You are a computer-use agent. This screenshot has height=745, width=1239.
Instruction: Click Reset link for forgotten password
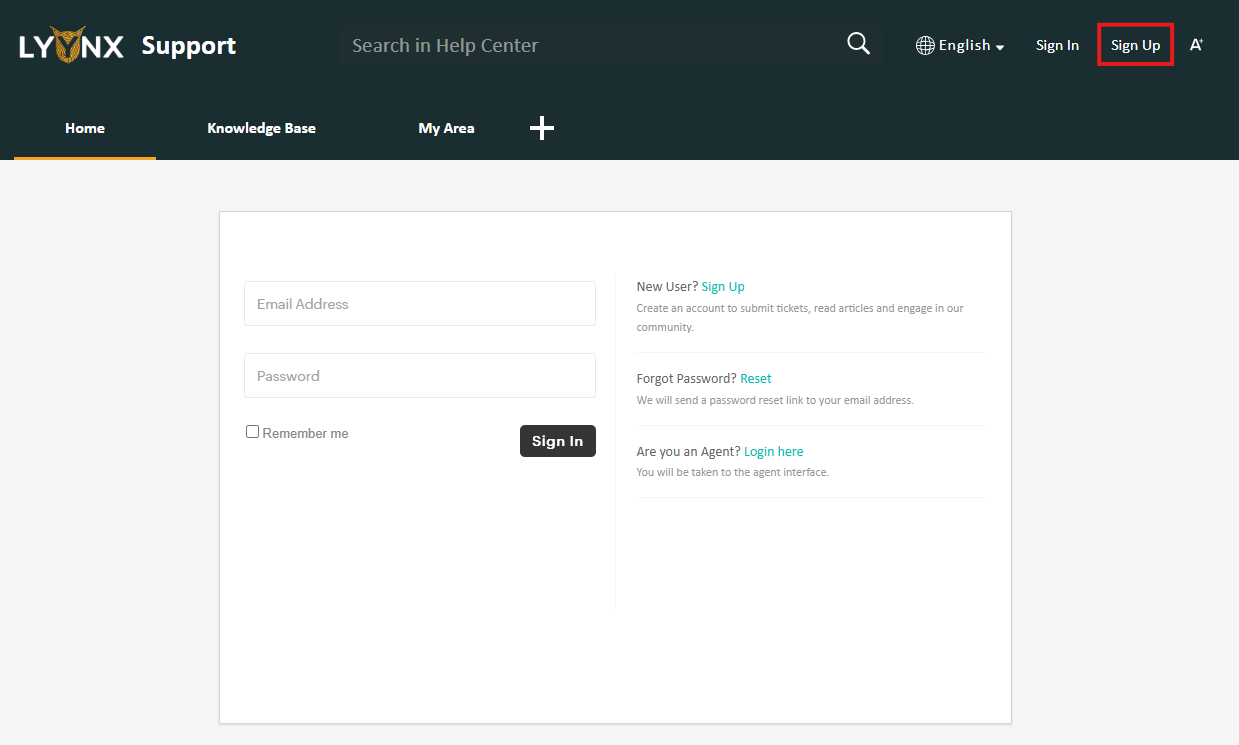pos(756,378)
